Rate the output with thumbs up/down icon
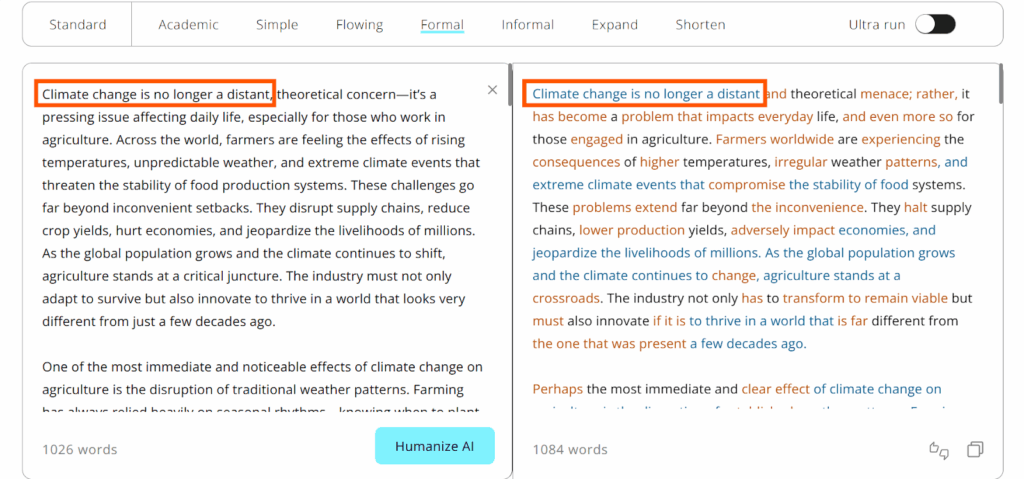This screenshot has height=479, width=1024. (938, 450)
